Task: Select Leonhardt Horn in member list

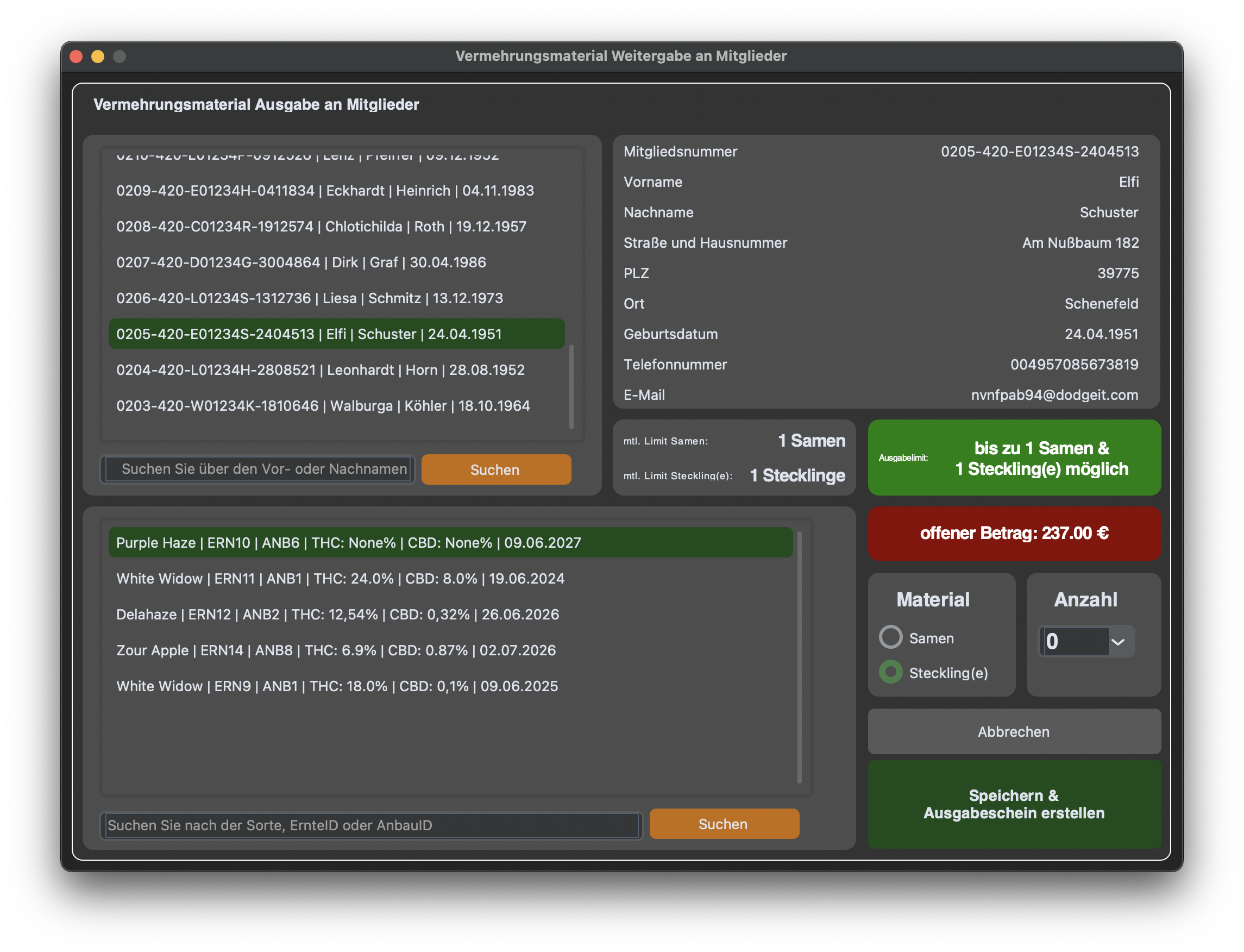Action: 320,370
